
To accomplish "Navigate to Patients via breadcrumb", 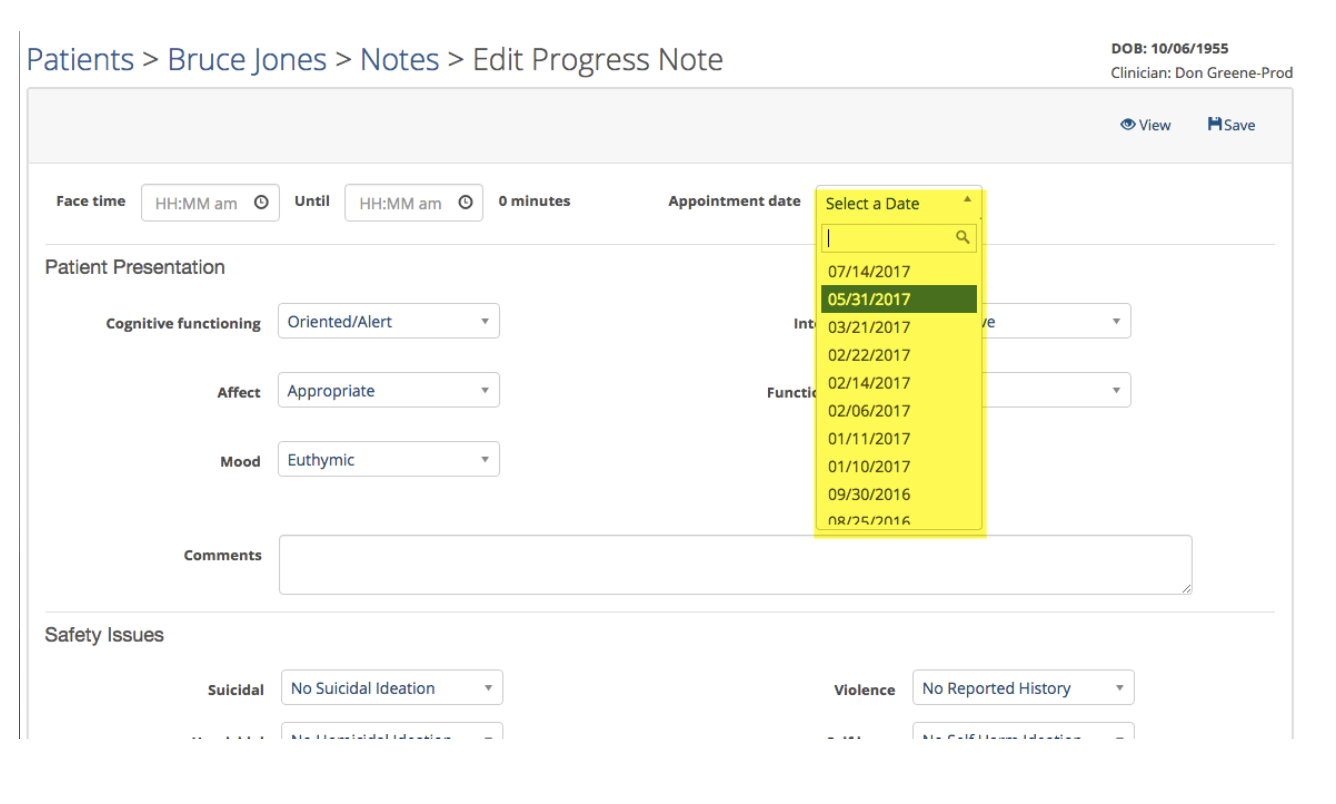I will click(80, 59).
